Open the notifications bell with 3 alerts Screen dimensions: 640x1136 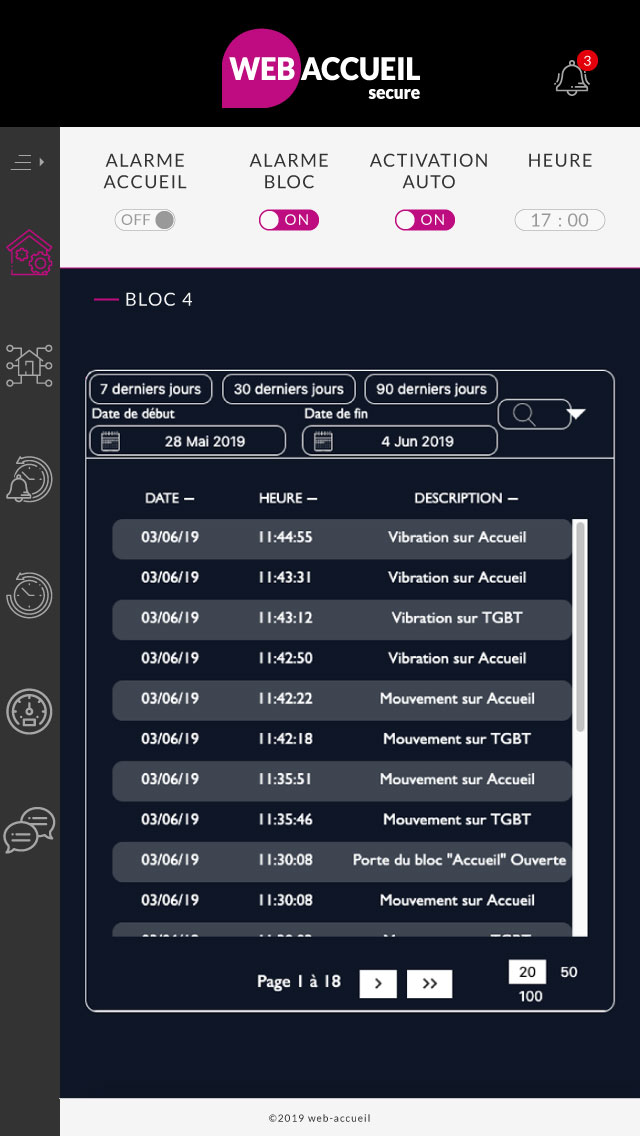click(575, 75)
